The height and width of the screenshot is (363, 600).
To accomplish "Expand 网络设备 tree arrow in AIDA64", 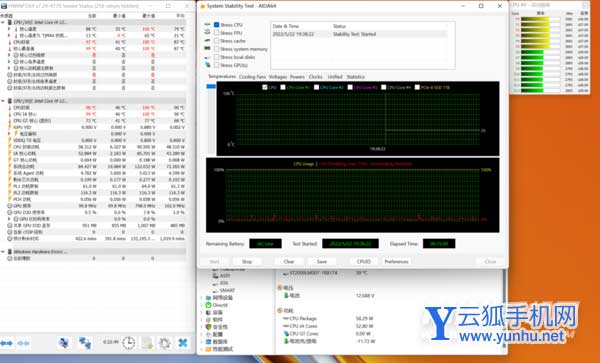I will pos(202,298).
